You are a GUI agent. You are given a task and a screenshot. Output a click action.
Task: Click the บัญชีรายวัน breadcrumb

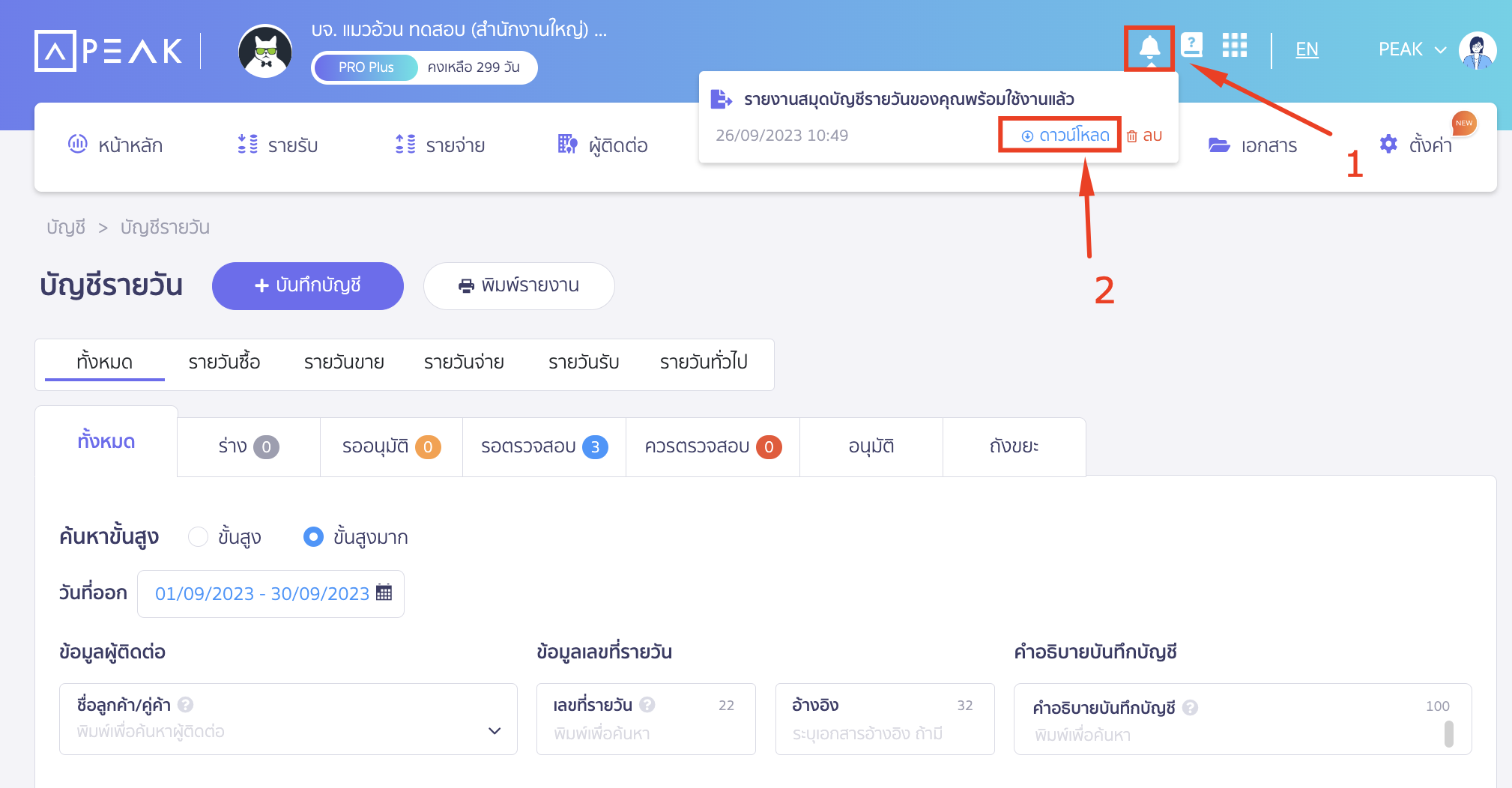[165, 227]
